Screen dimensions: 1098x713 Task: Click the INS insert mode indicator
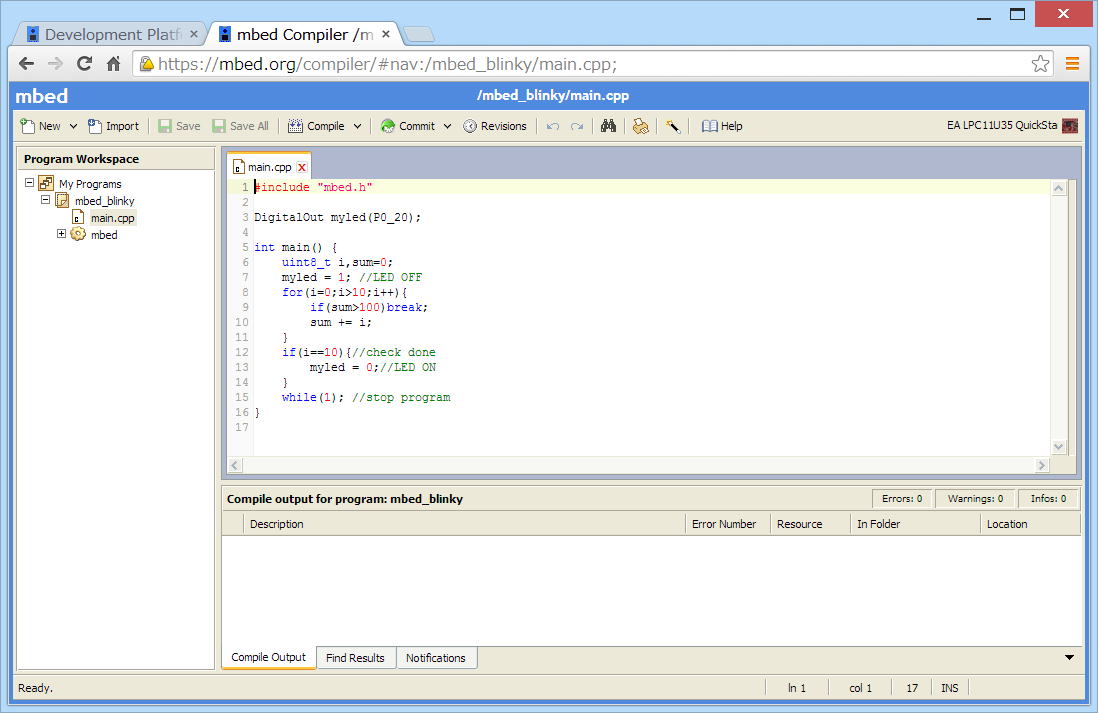coord(950,688)
